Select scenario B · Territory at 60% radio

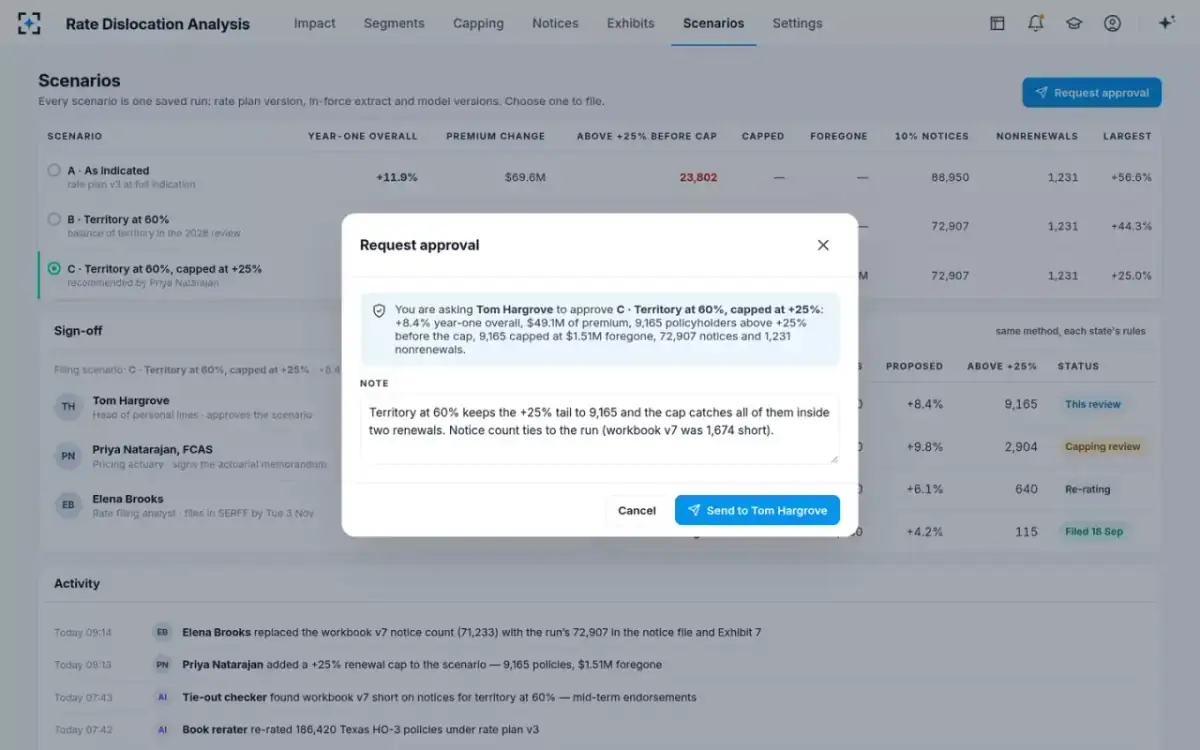[54, 219]
